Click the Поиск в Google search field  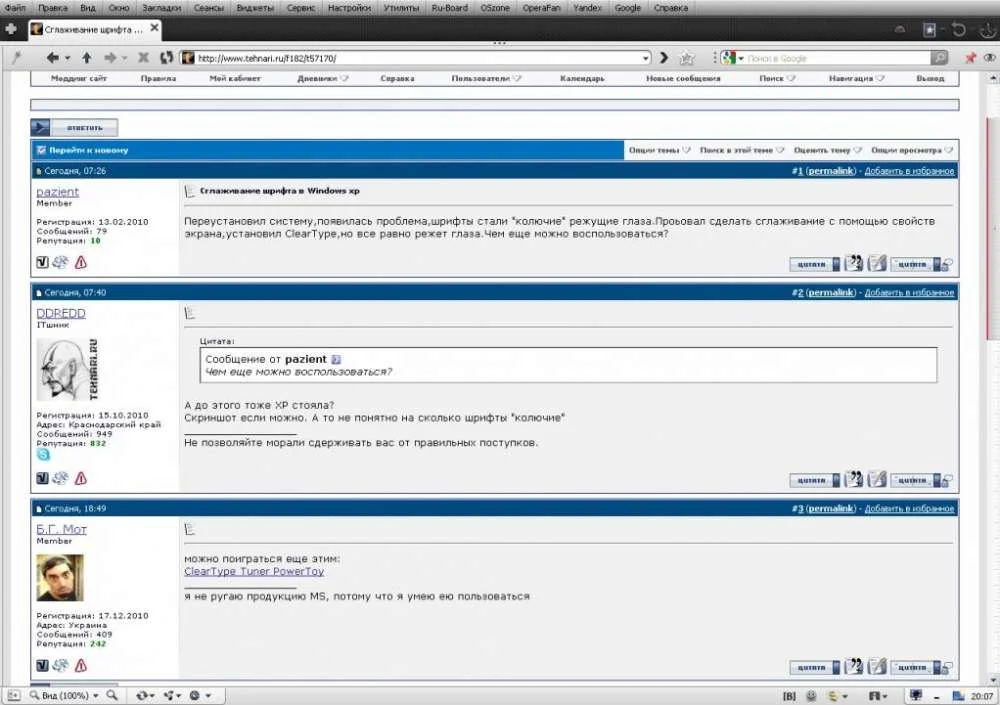tap(837, 58)
